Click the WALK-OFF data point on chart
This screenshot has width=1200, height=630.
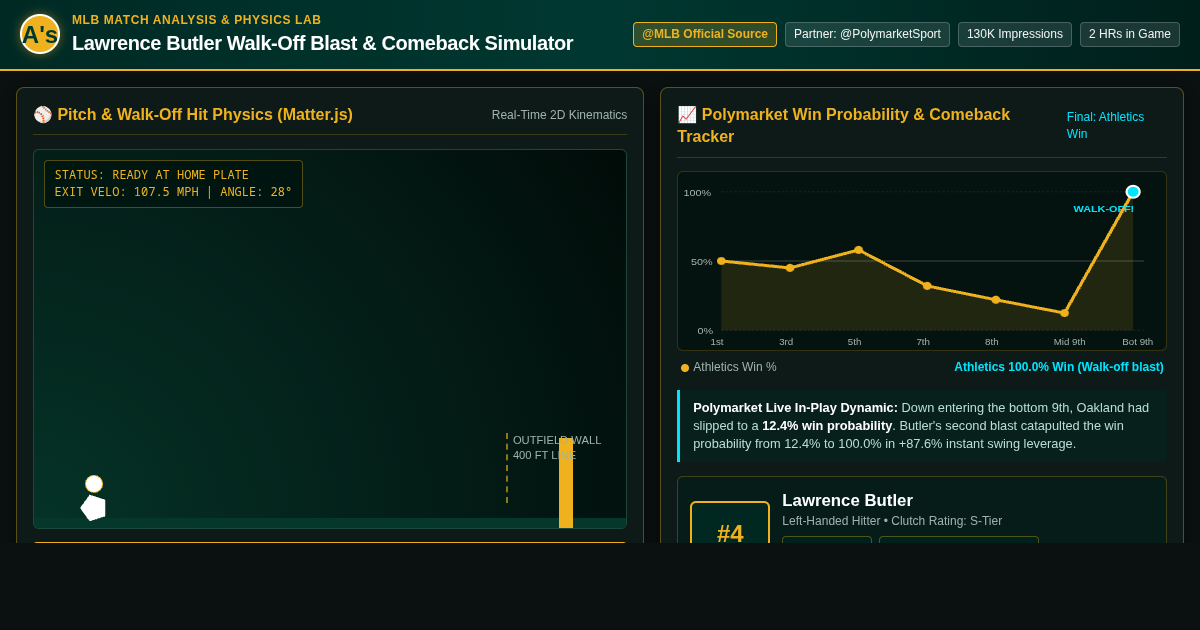pyautogui.click(x=1133, y=192)
